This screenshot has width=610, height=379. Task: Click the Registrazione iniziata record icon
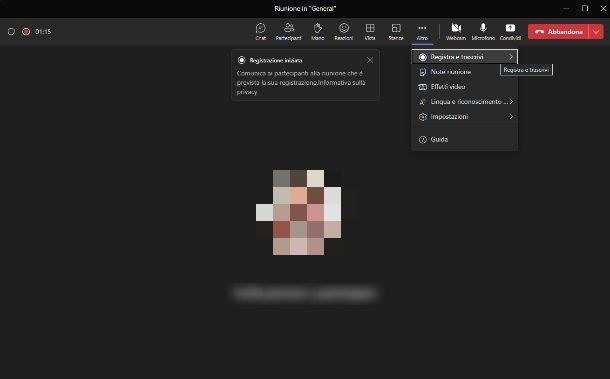242,60
